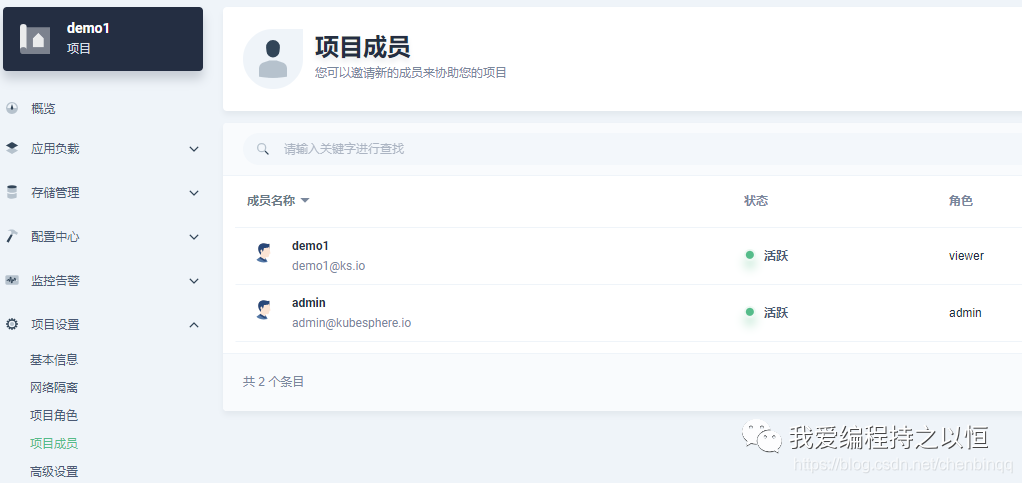Click the viewer role cell
Viewport: 1022px width, 483px height.
pyautogui.click(x=967, y=256)
